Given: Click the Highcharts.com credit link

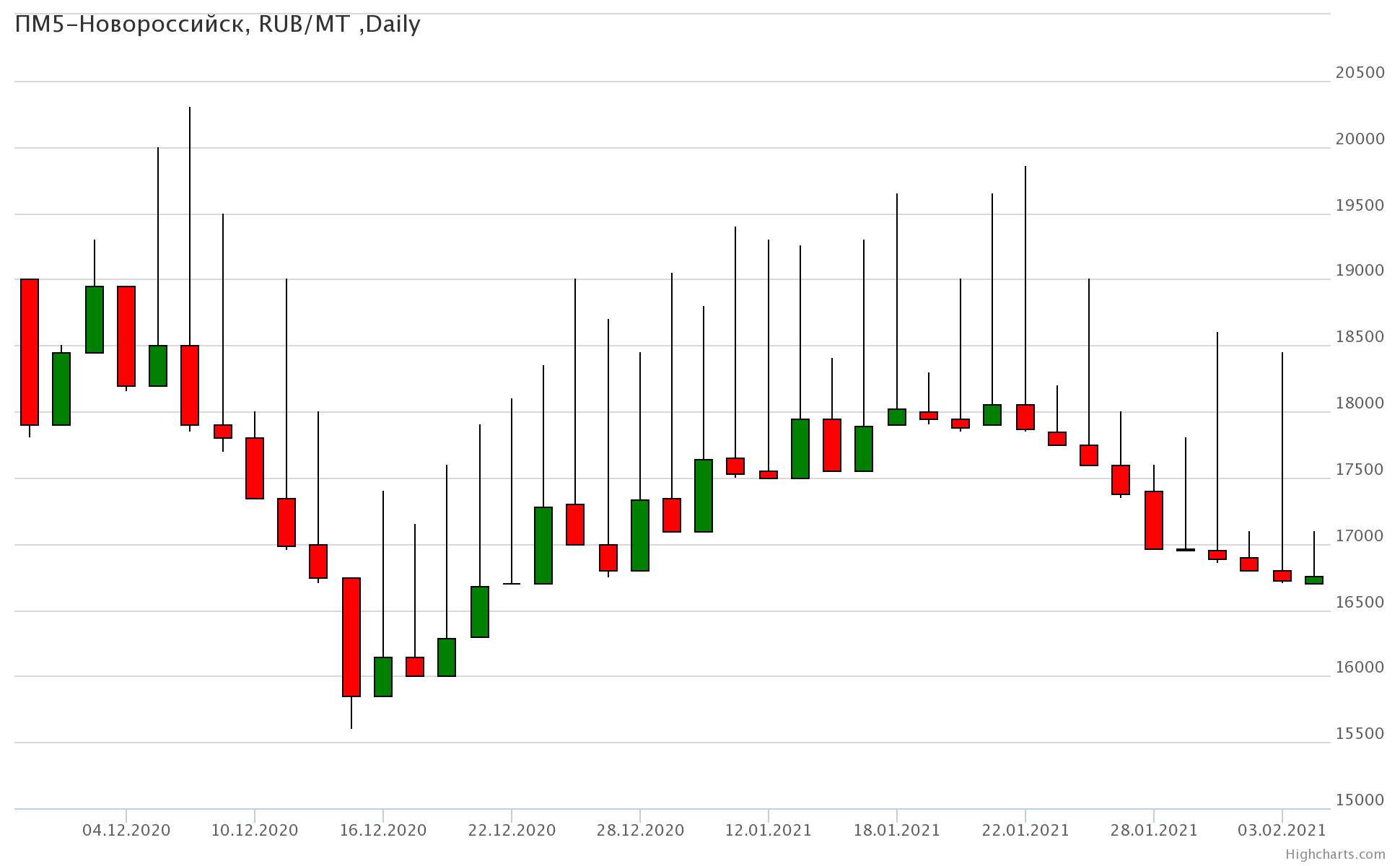Looking at the screenshot, I should coord(1335,854).
